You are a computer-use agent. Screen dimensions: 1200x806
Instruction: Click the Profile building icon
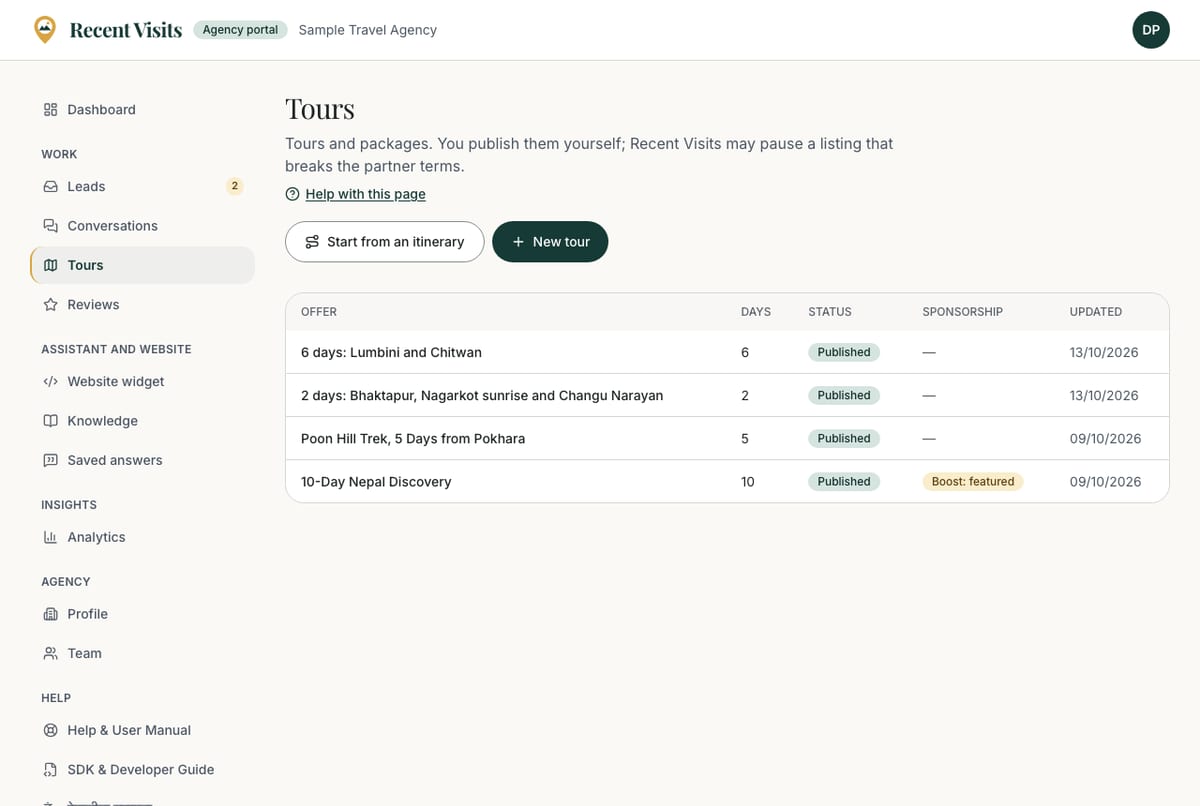(x=50, y=614)
